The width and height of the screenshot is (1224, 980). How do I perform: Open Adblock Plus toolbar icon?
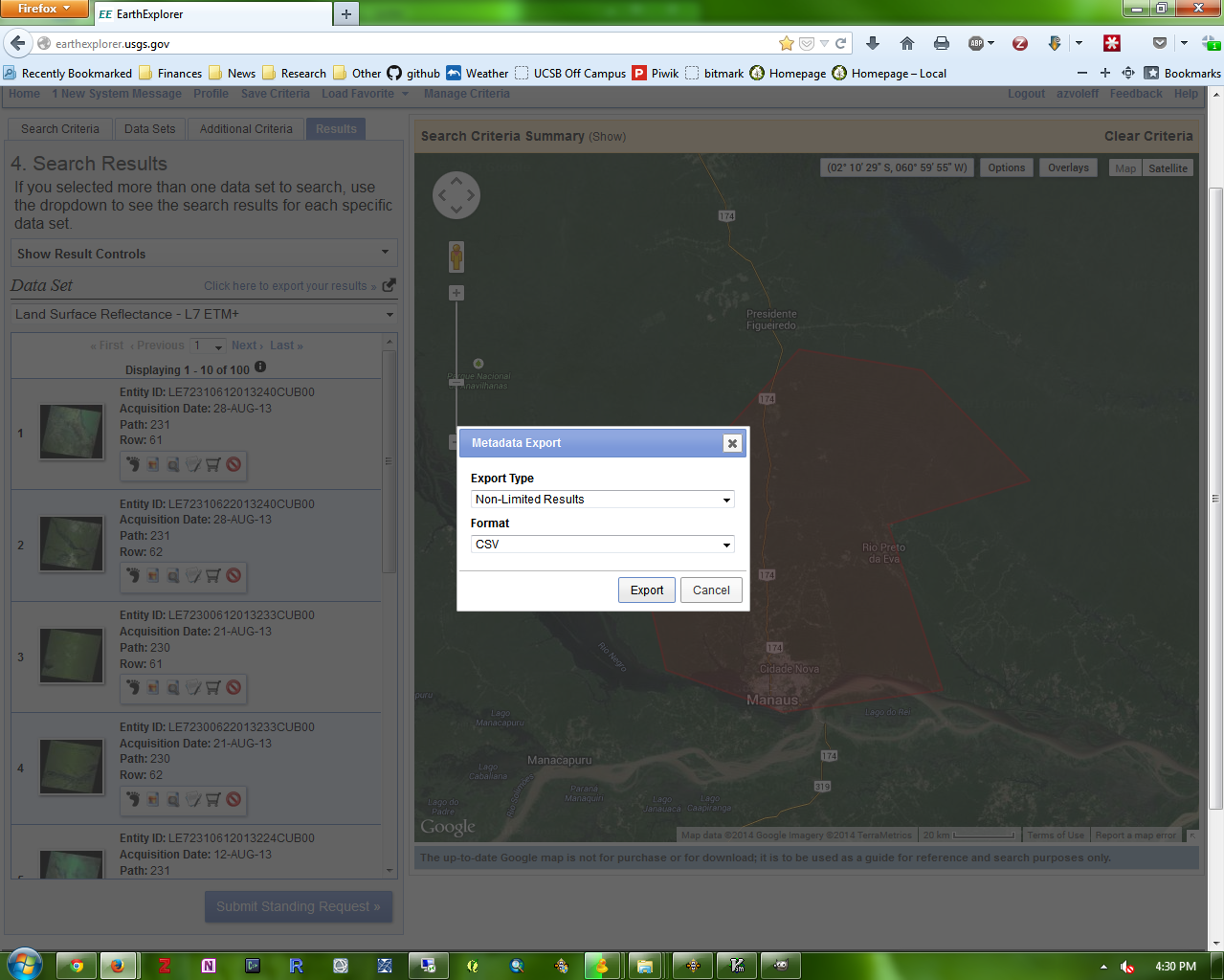pyautogui.click(x=976, y=43)
